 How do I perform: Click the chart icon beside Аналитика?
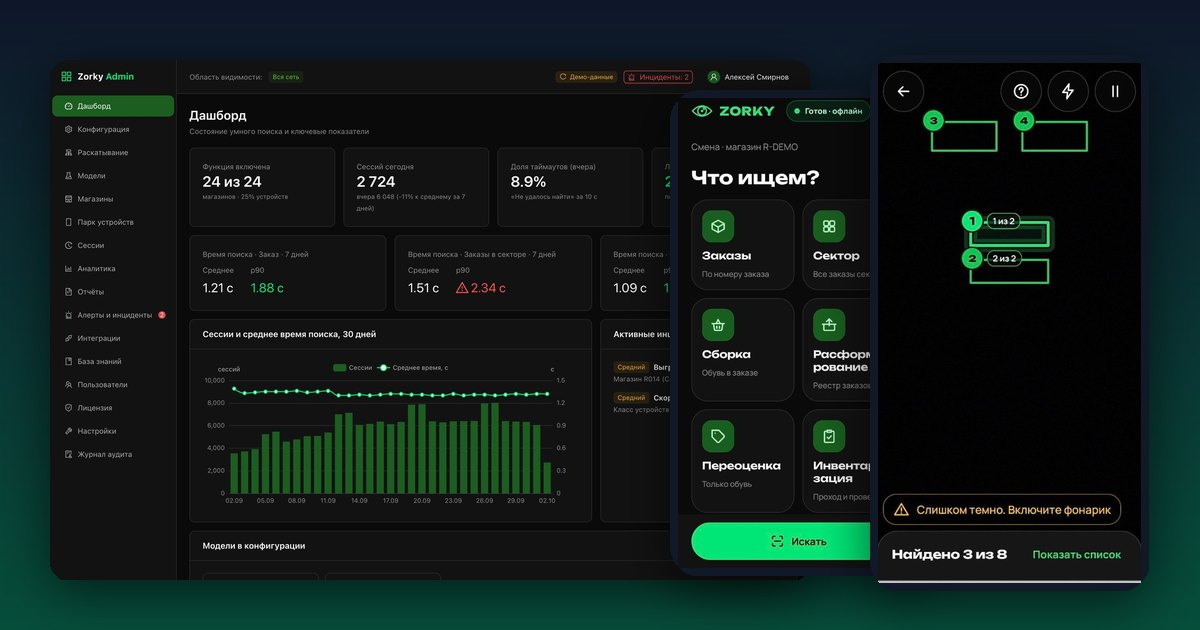pos(68,268)
